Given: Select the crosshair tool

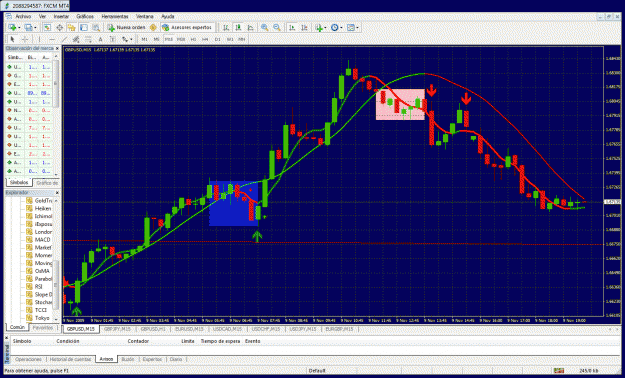Looking at the screenshot, I should 25,39.
